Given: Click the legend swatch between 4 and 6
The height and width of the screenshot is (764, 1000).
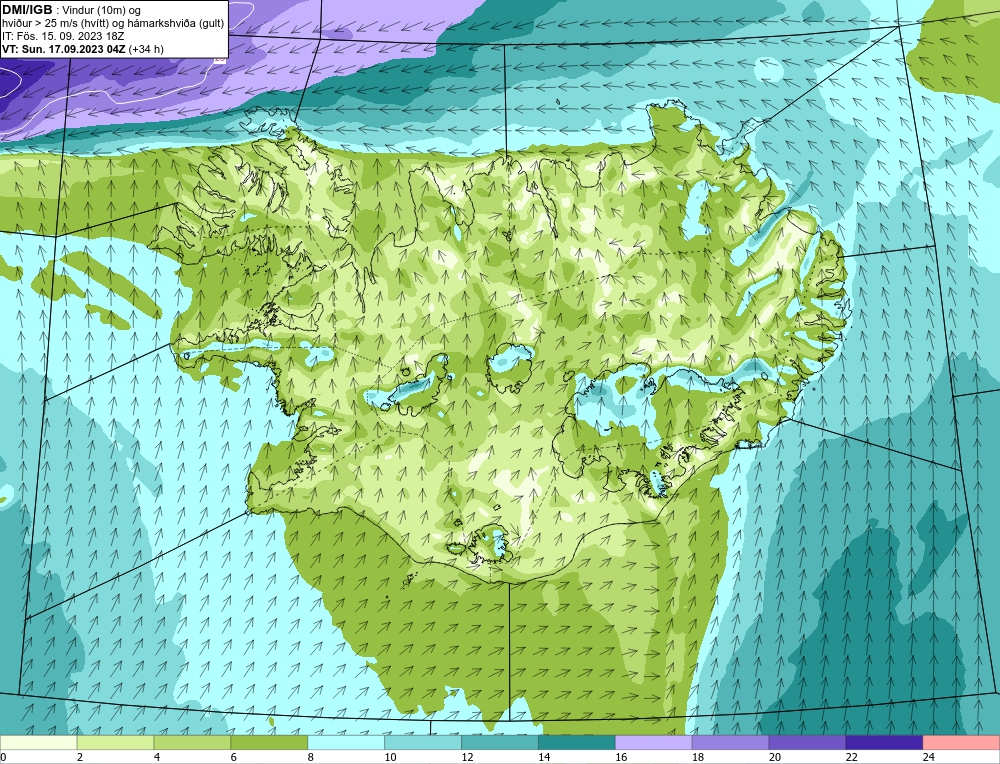Looking at the screenshot, I should [192, 742].
